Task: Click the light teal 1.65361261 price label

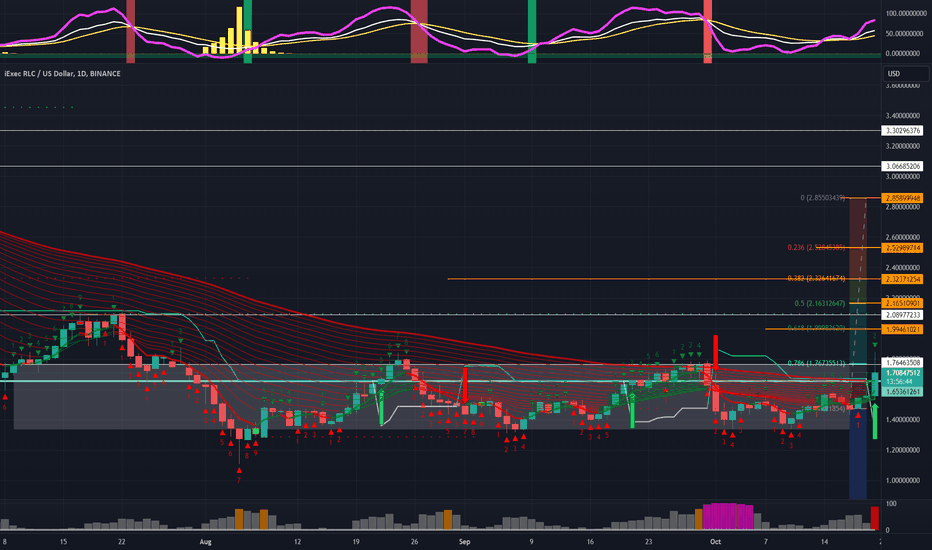Action: (902, 392)
